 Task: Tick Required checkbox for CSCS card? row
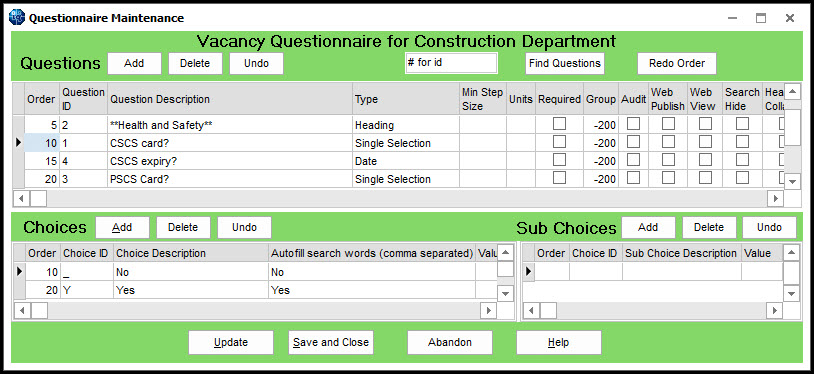tap(559, 141)
